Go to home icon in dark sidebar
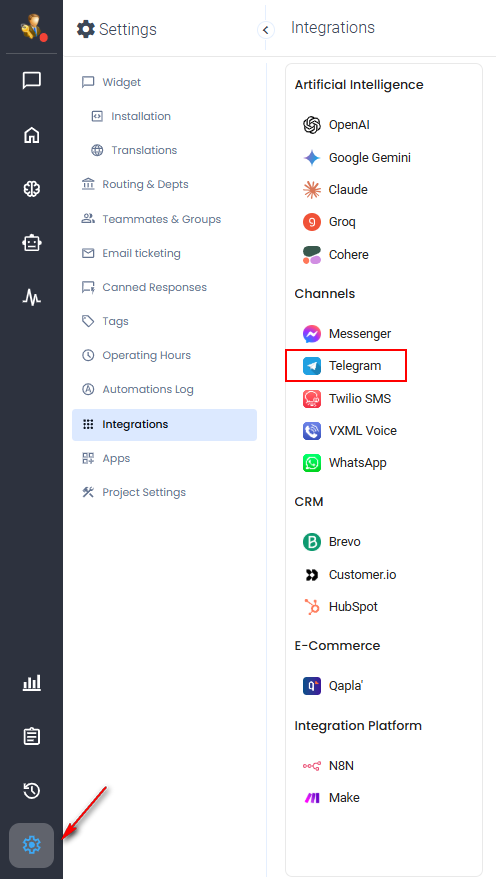 point(31,135)
